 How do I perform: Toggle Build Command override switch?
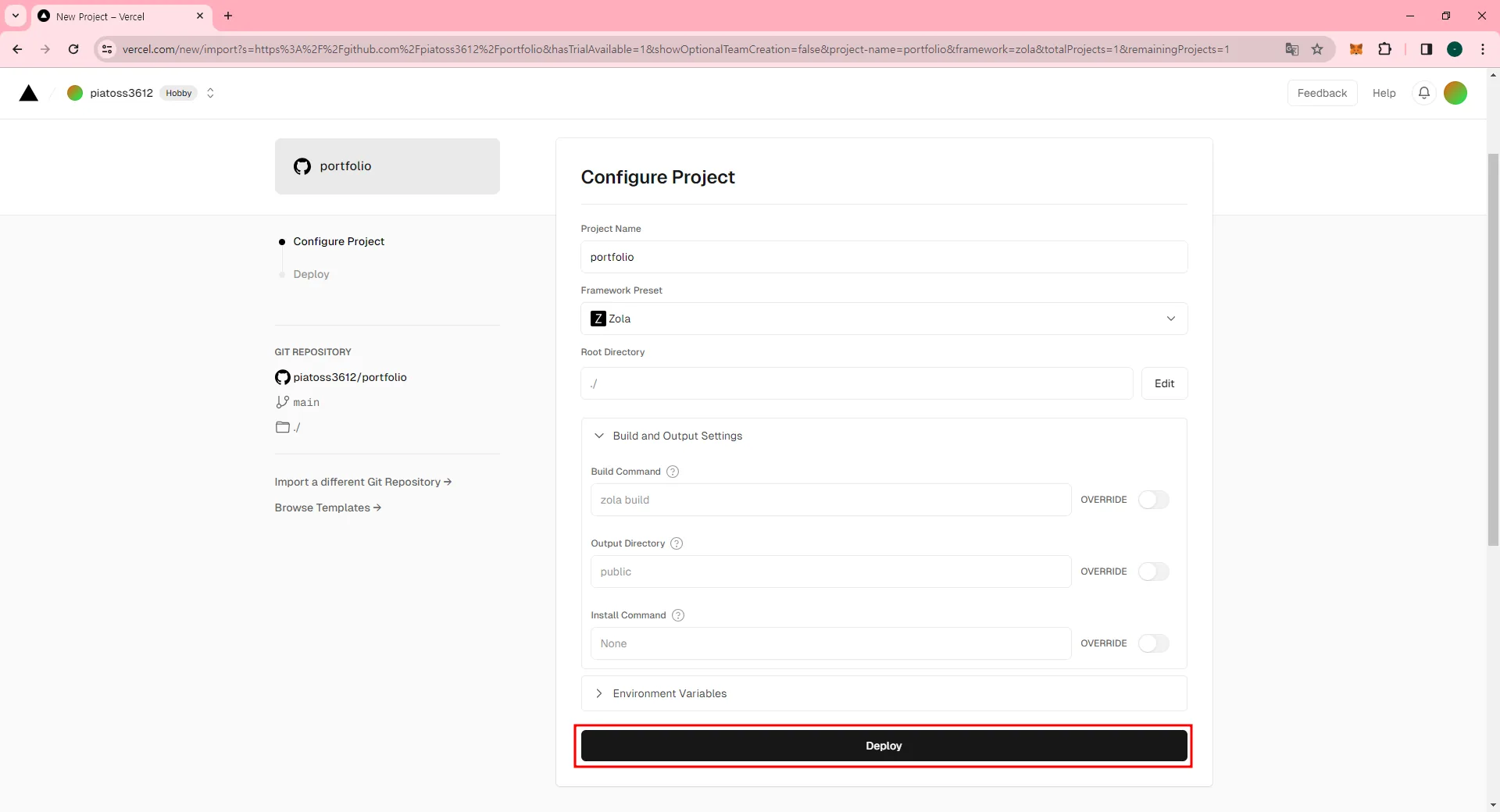pos(1153,500)
